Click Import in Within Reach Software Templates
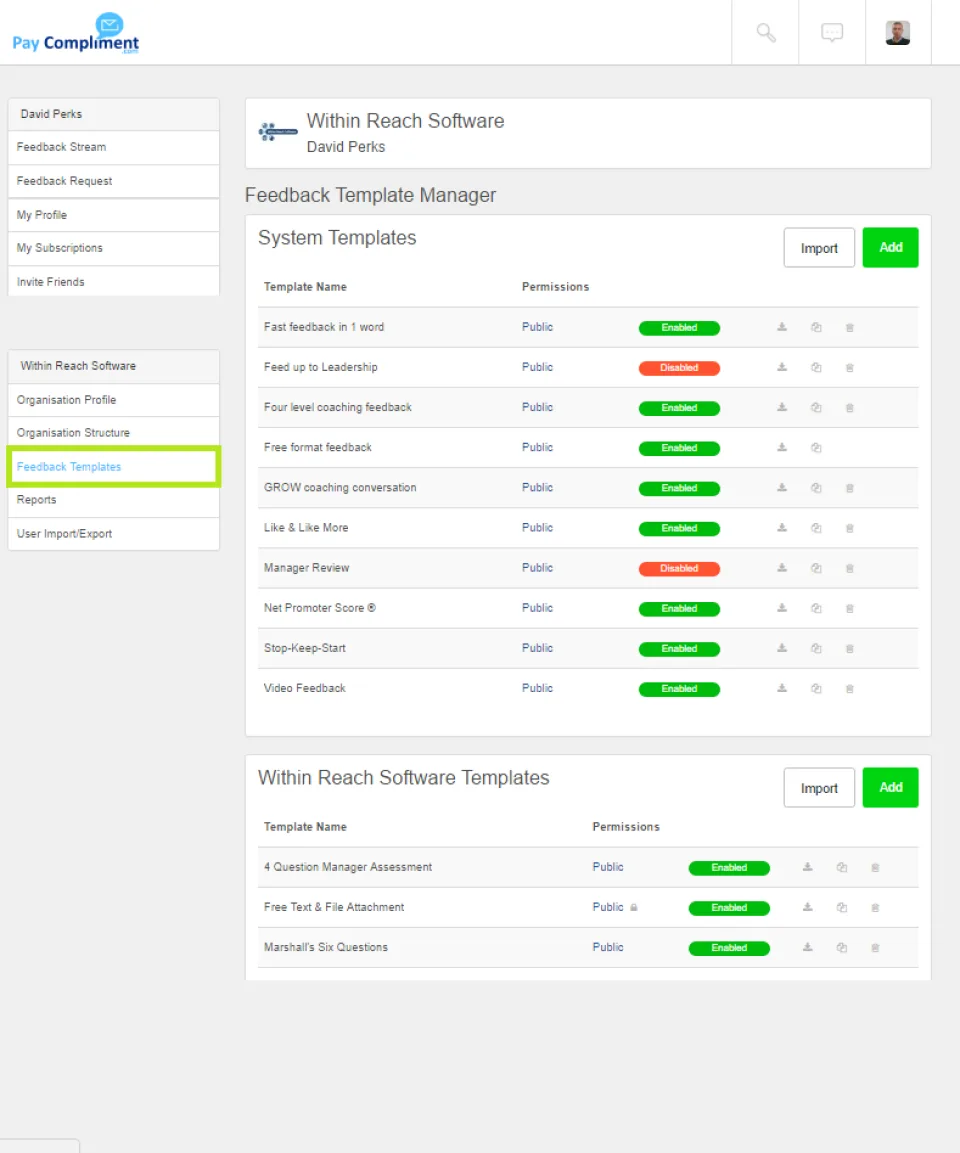Screen dimensions: 960x1153 point(819,788)
